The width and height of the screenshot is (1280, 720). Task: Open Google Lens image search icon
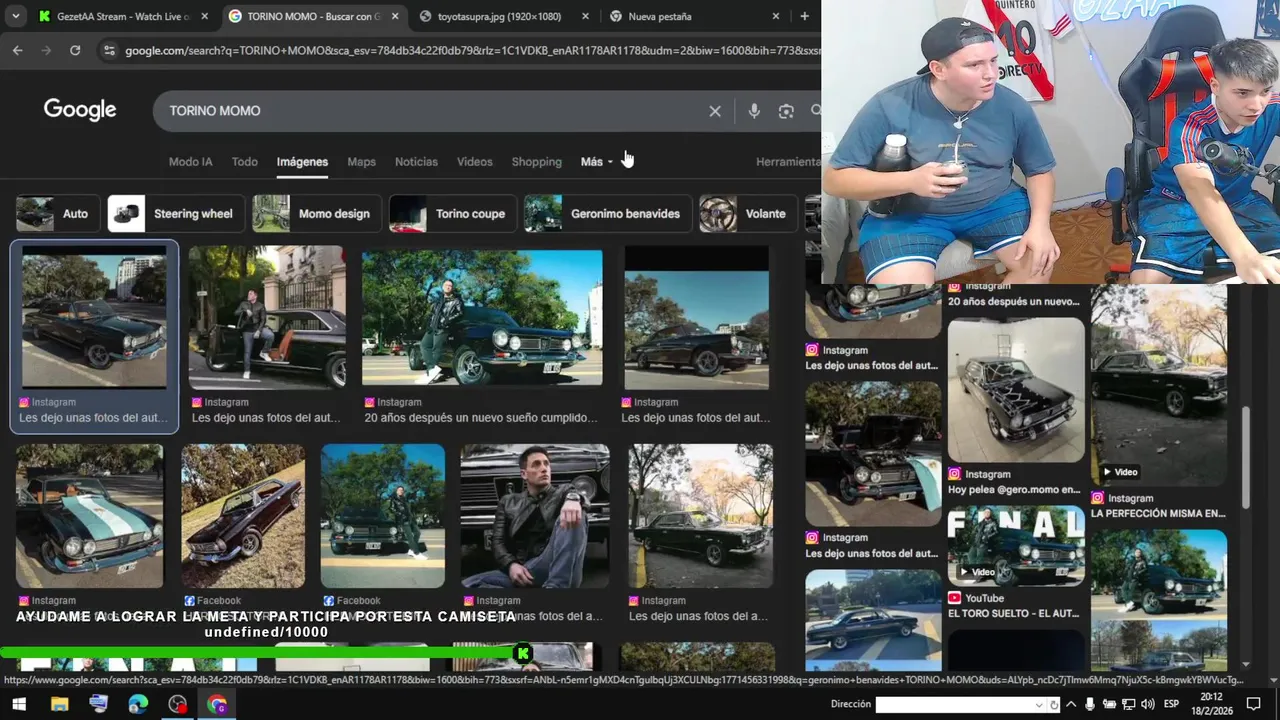click(x=786, y=111)
